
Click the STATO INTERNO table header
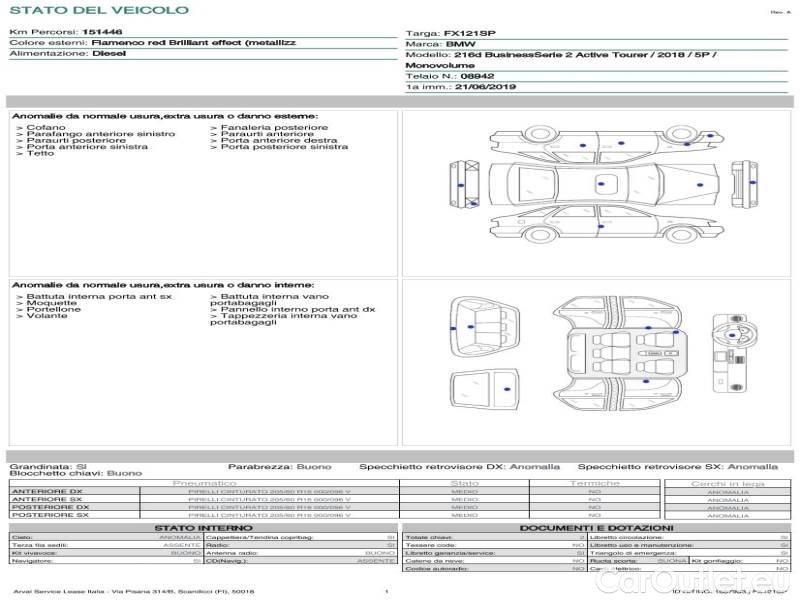203,528
